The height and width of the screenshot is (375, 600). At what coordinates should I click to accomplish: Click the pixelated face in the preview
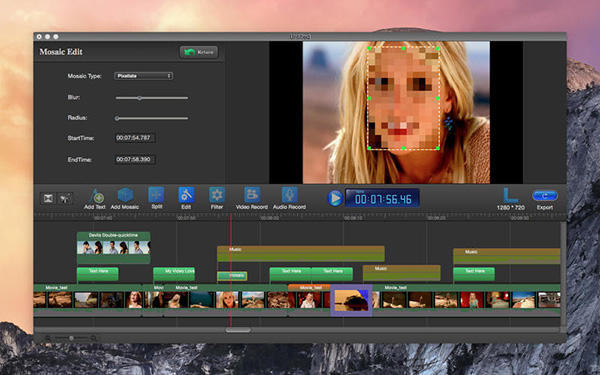coord(403,98)
